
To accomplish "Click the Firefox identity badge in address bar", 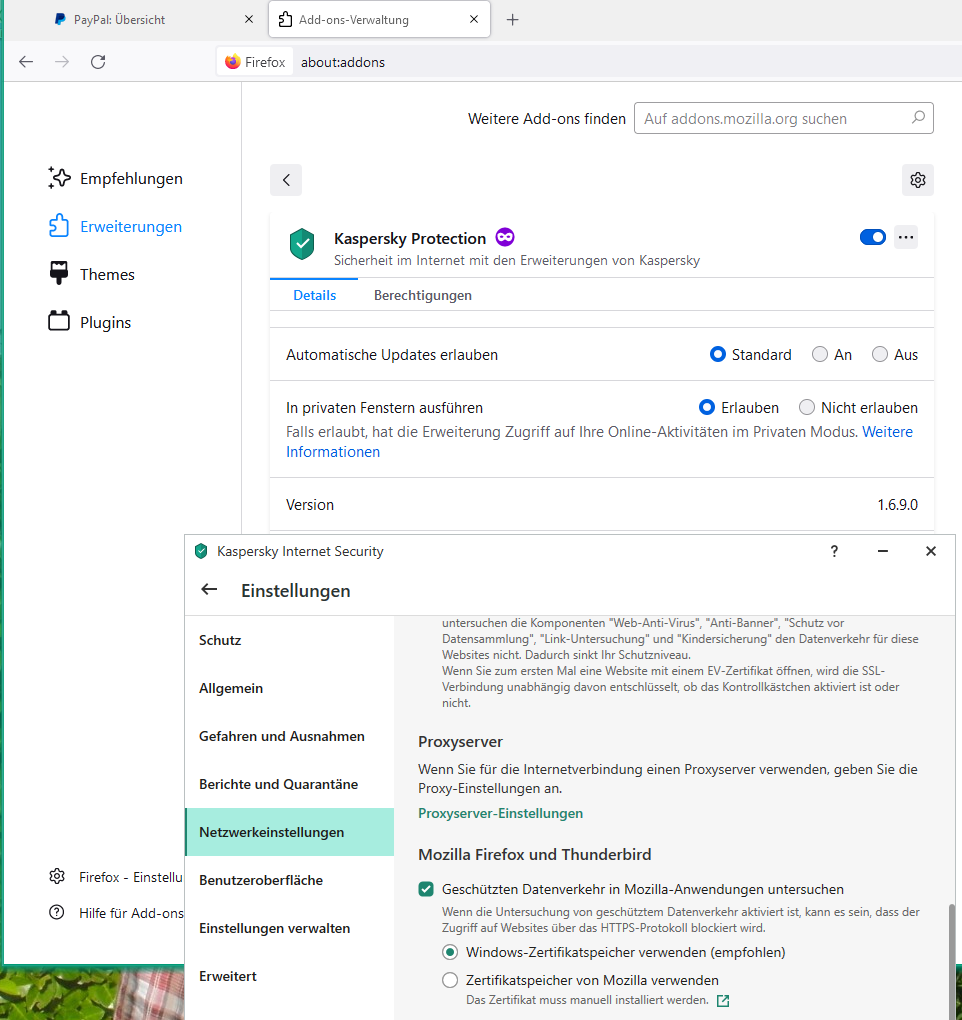I will [x=255, y=62].
